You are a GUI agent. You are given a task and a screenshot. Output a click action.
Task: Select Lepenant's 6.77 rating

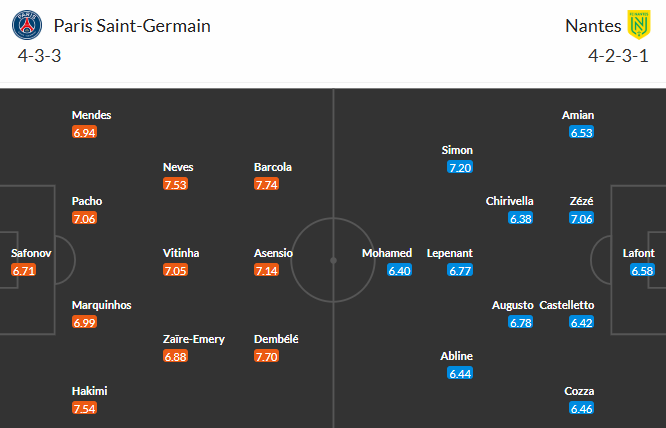point(460,270)
